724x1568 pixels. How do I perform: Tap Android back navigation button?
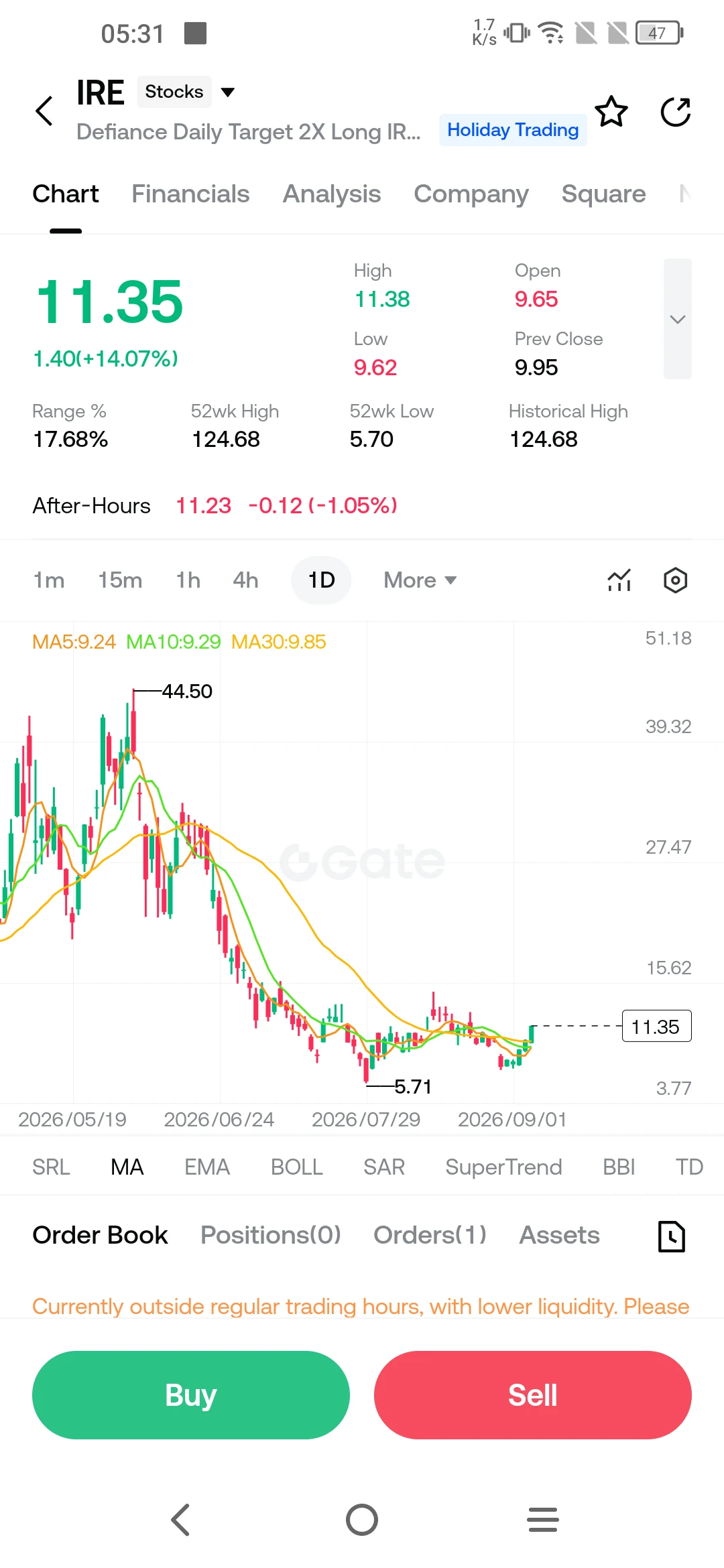(x=181, y=1519)
